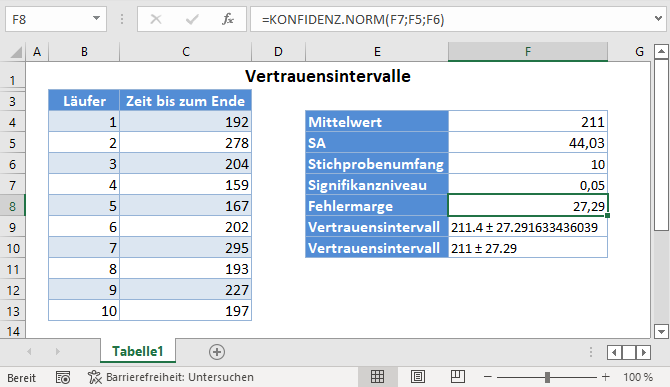Screen dimensions: 670x387
Task: Zoom out with minus button
Action: tap(488, 377)
